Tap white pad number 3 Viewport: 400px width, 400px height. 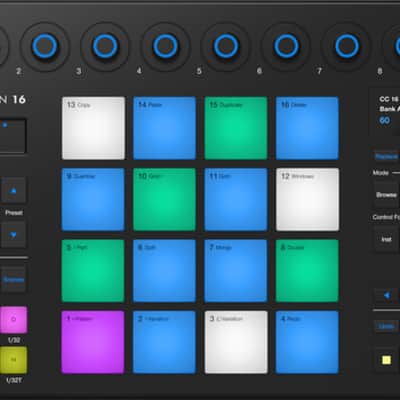236,342
